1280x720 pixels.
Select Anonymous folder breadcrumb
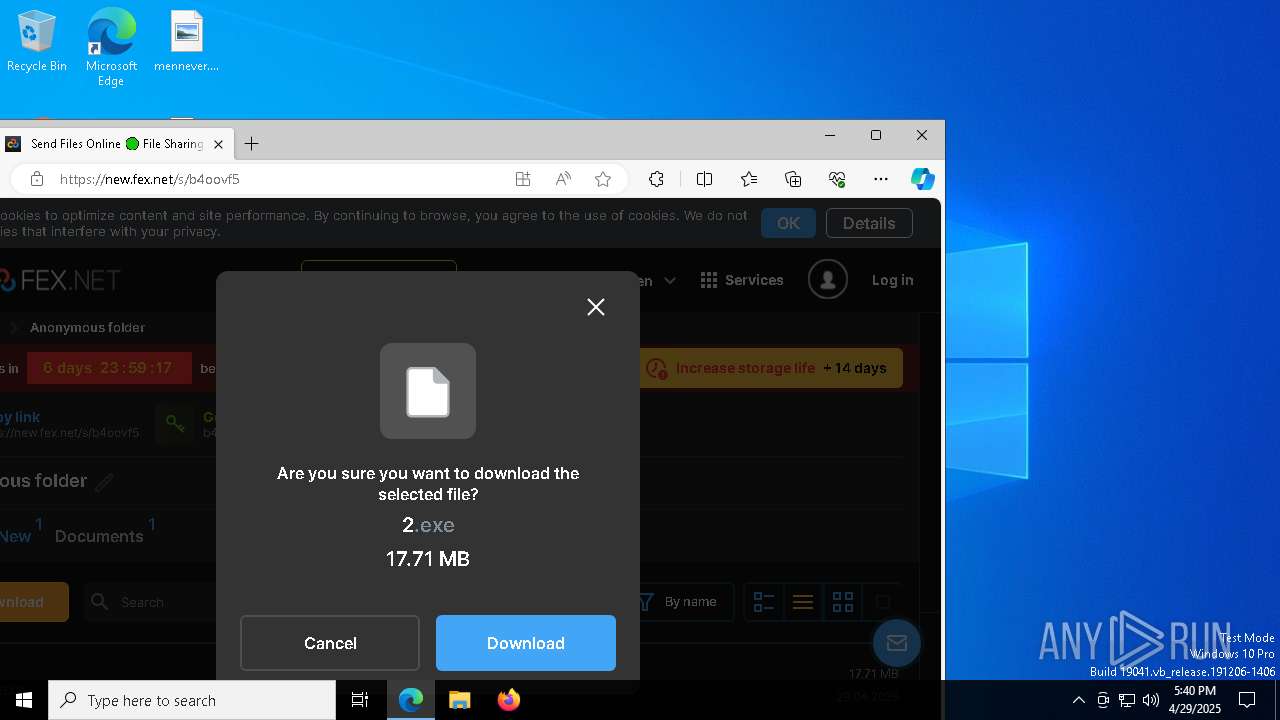pos(87,327)
